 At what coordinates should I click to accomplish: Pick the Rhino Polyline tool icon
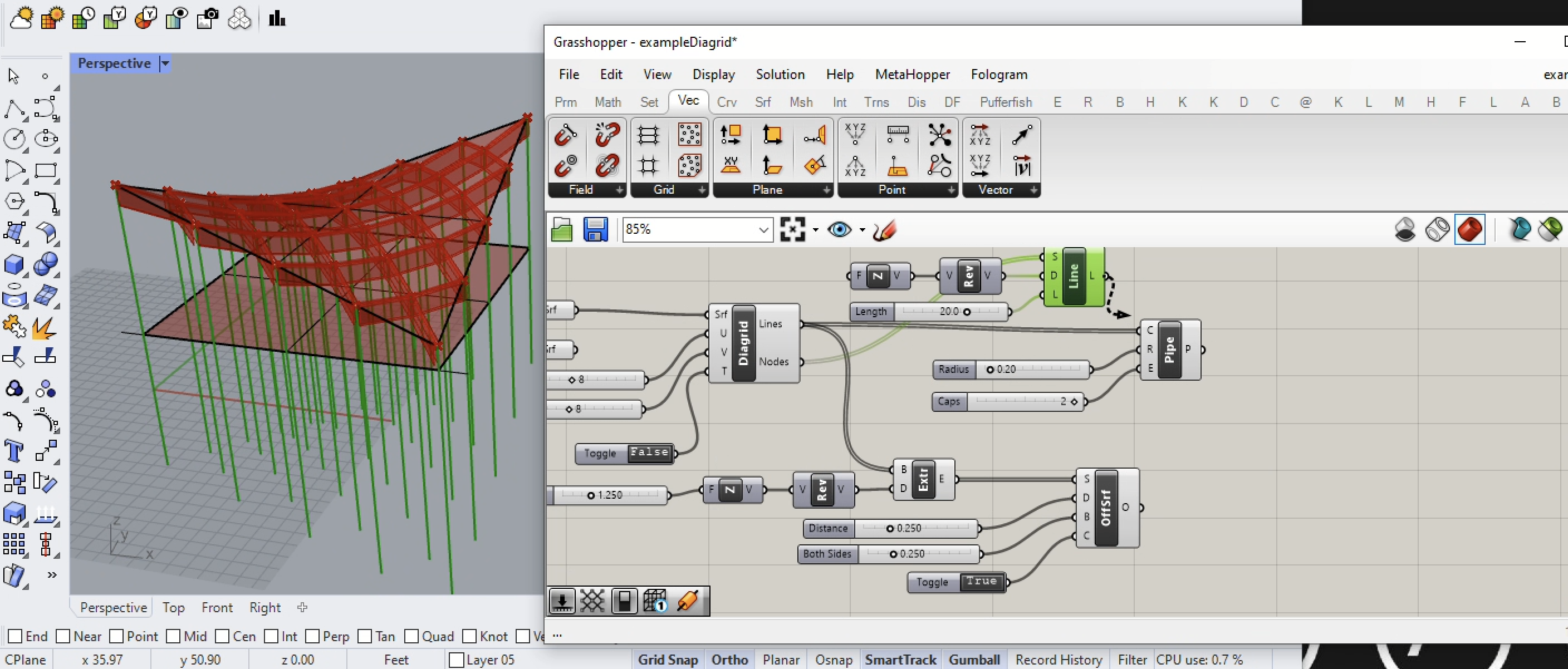tap(14, 109)
